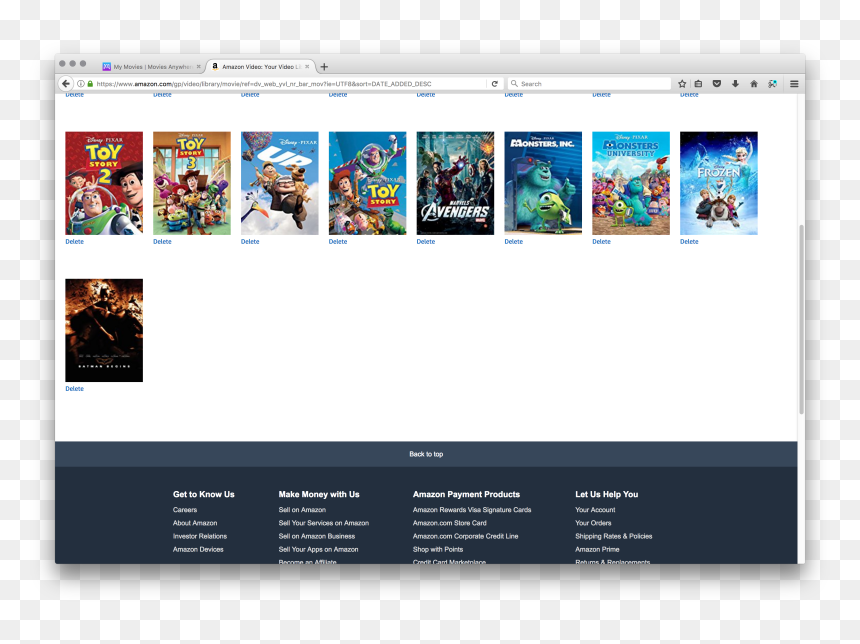Open the About Amazon footer link

(195, 523)
